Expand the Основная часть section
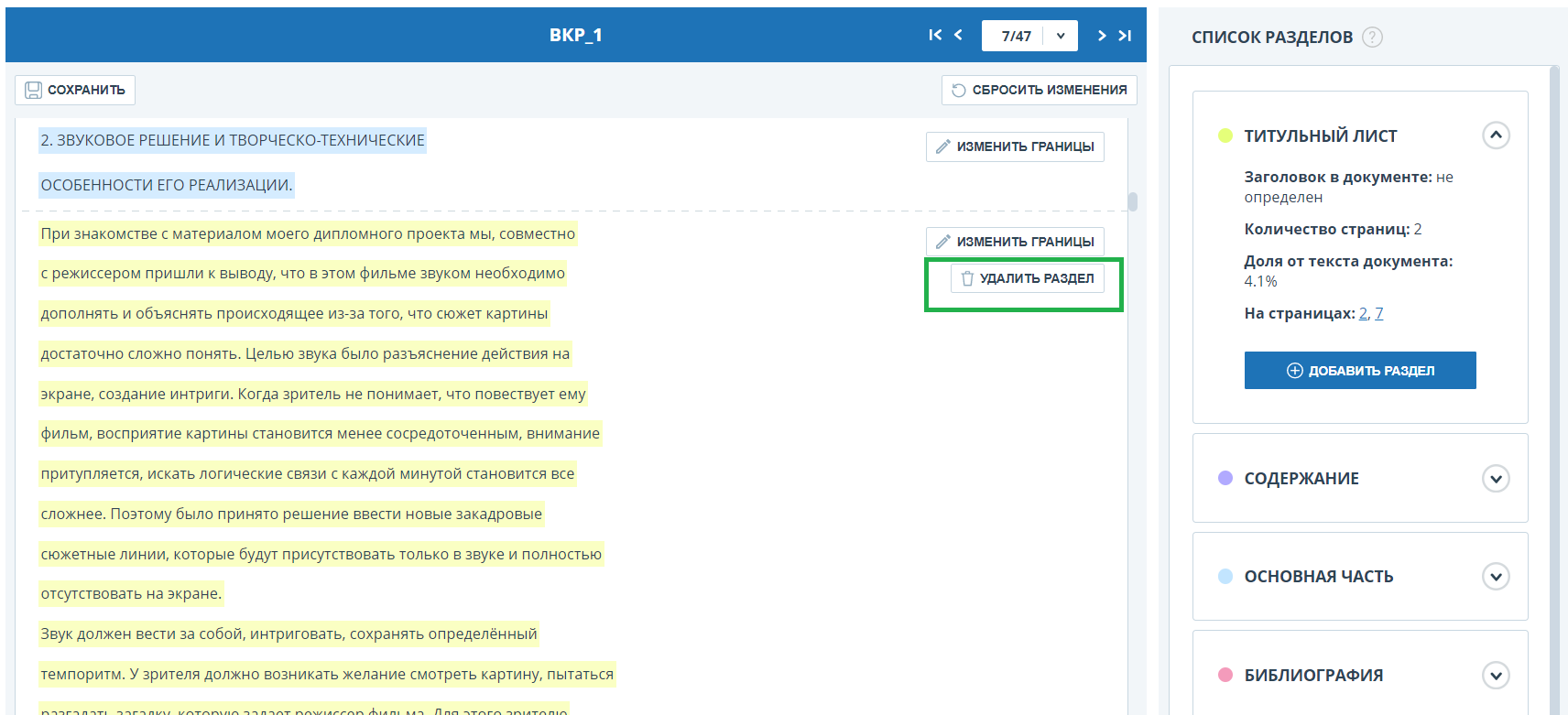This screenshot has width=1568, height=715. pyautogui.click(x=1496, y=577)
